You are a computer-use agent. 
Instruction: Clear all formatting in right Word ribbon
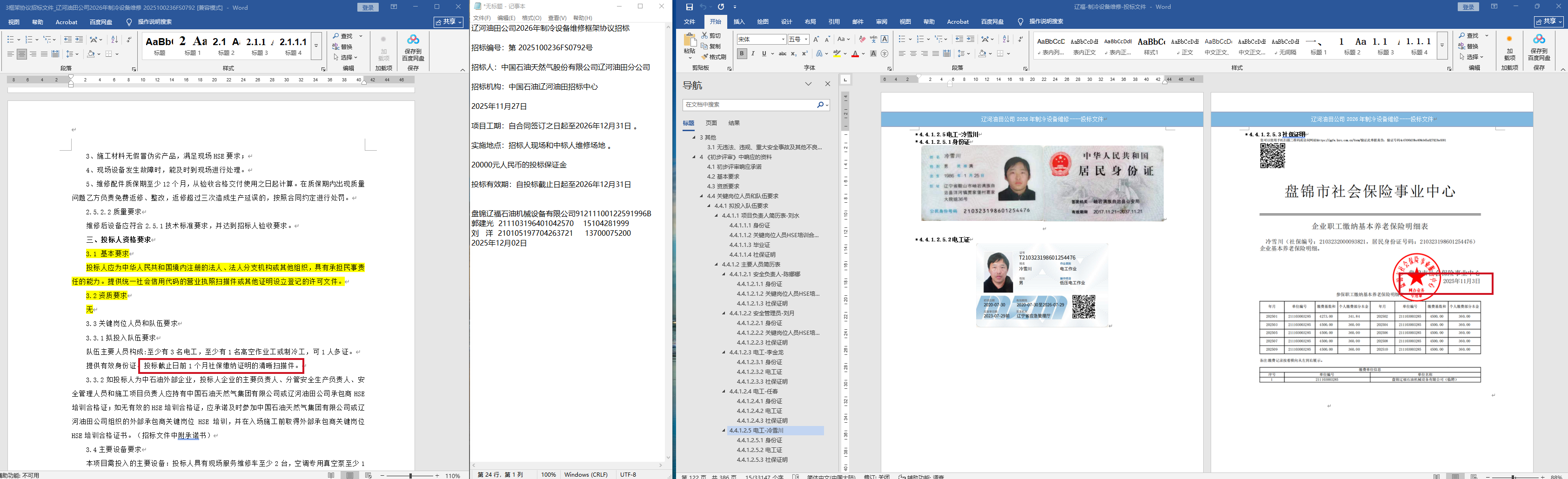[x=862, y=39]
